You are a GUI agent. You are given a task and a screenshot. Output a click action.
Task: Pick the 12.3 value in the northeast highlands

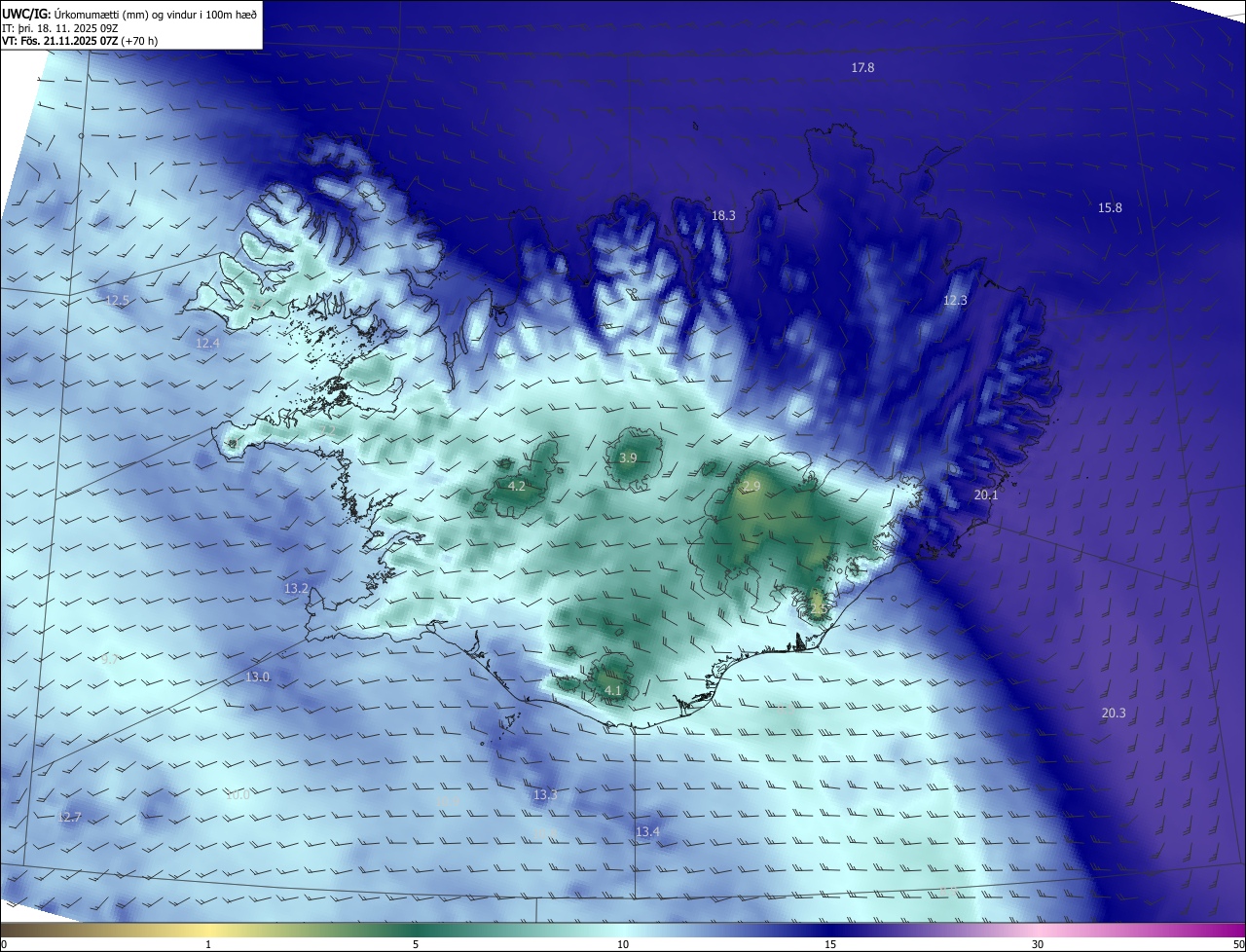tap(955, 301)
